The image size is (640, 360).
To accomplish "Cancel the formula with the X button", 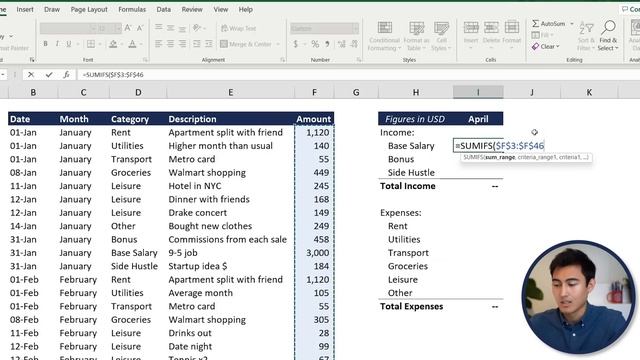I will pos(31,75).
